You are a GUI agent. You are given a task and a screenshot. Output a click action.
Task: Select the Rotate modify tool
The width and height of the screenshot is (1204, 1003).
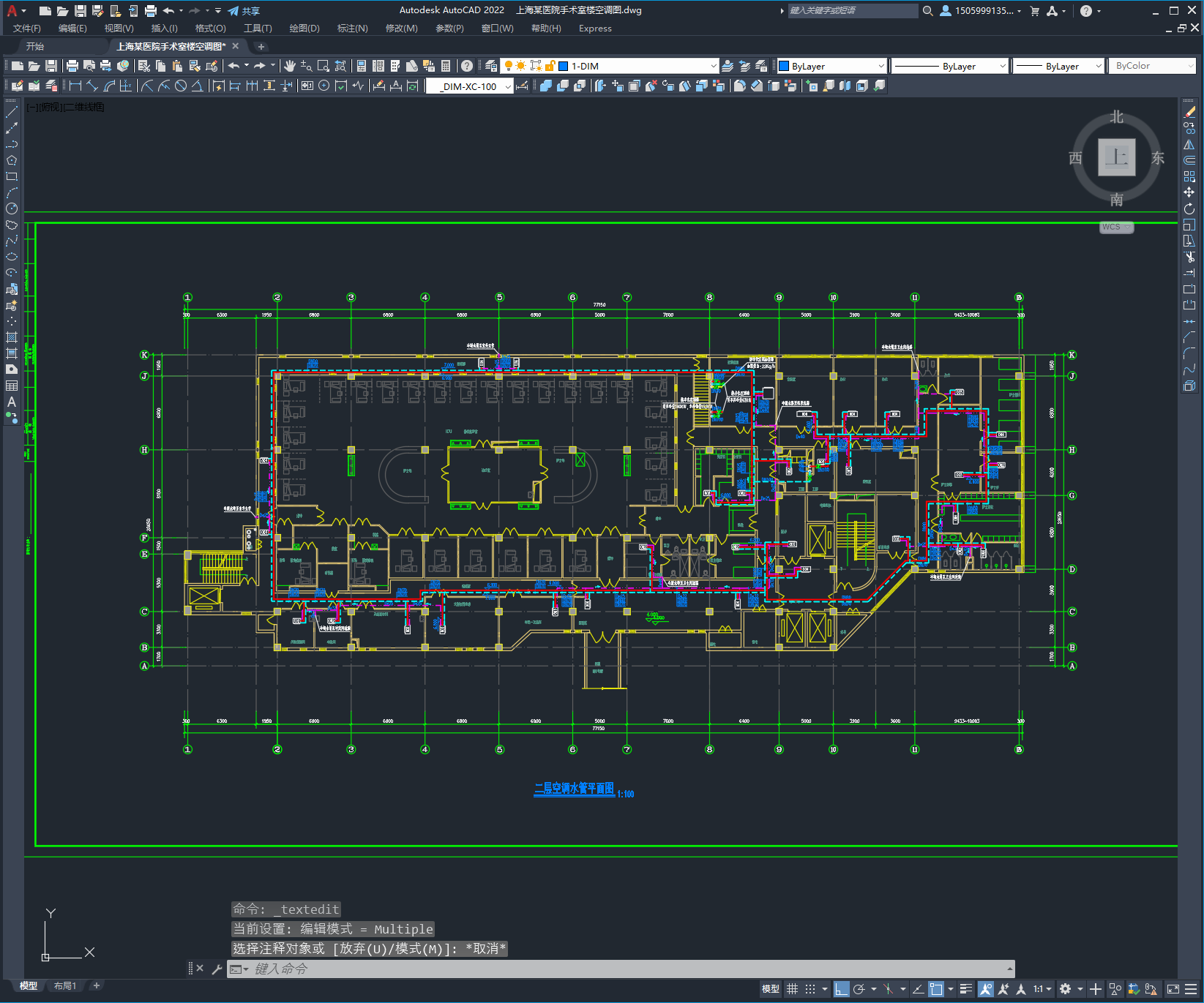click(x=1189, y=209)
